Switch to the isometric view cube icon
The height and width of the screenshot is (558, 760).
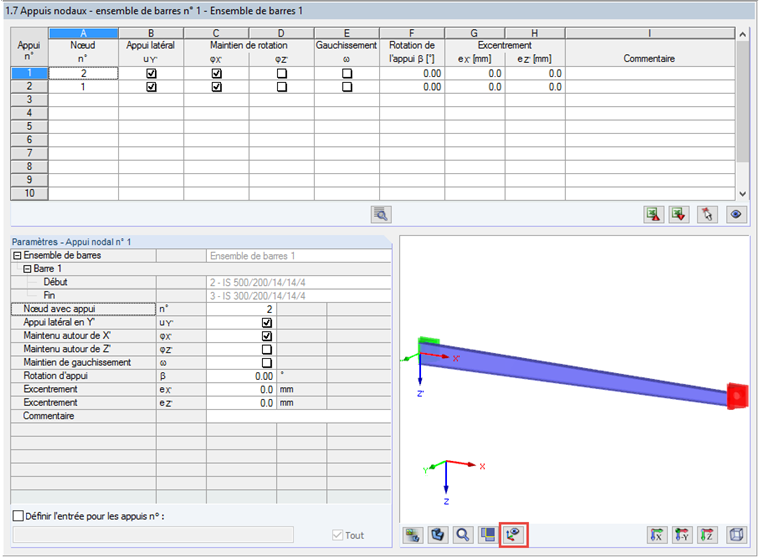click(x=736, y=535)
